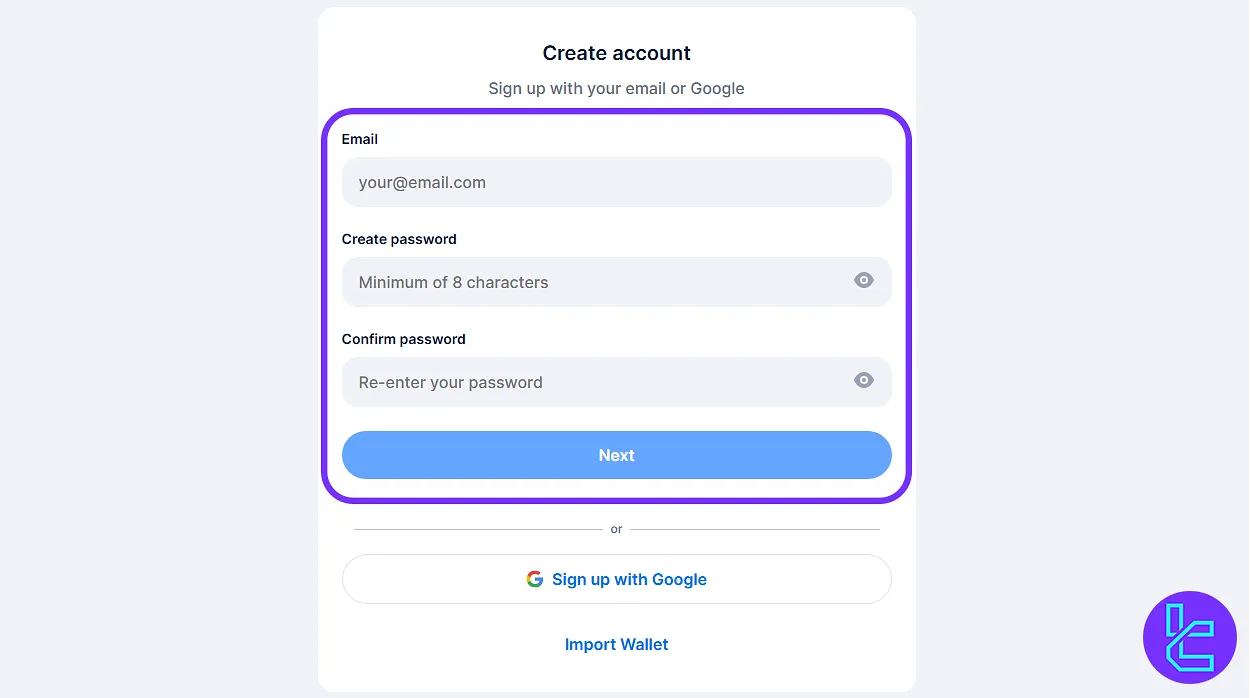The width and height of the screenshot is (1251, 698).
Task: Toggle eye icon in Confirm password field
Action: (x=864, y=381)
